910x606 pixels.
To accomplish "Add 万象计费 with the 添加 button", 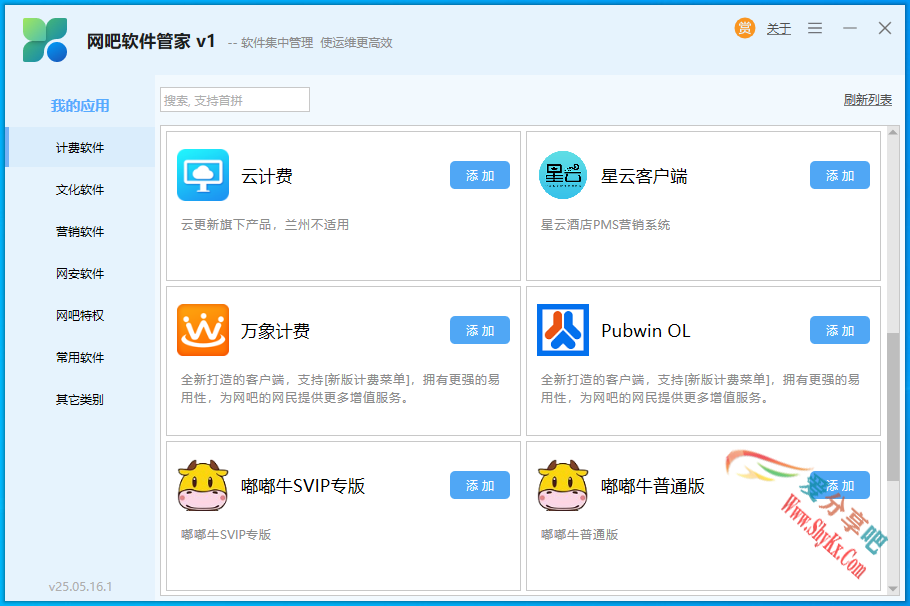I will point(479,330).
